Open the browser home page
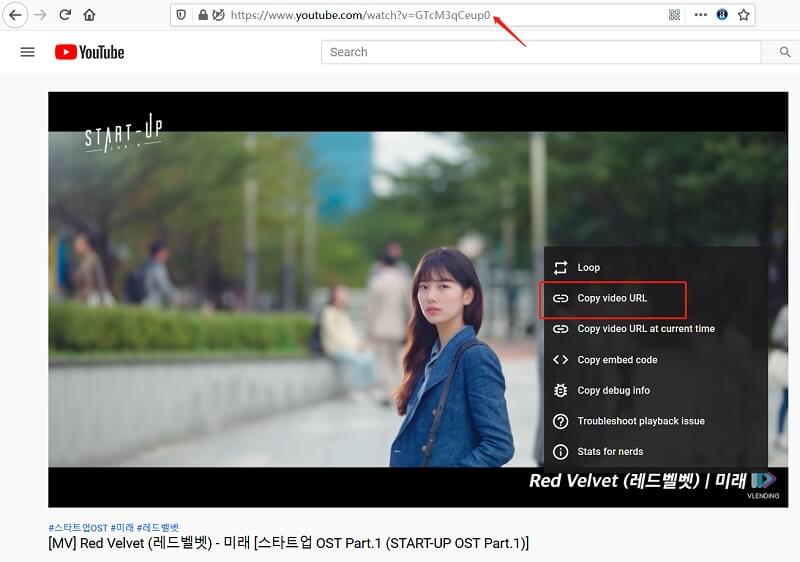Screen dimensions: 800x562 89,15
